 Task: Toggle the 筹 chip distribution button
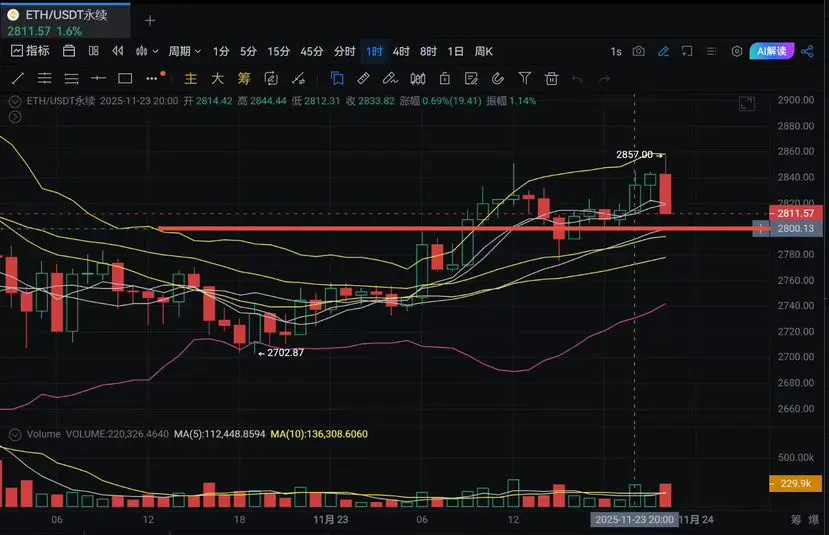click(244, 79)
